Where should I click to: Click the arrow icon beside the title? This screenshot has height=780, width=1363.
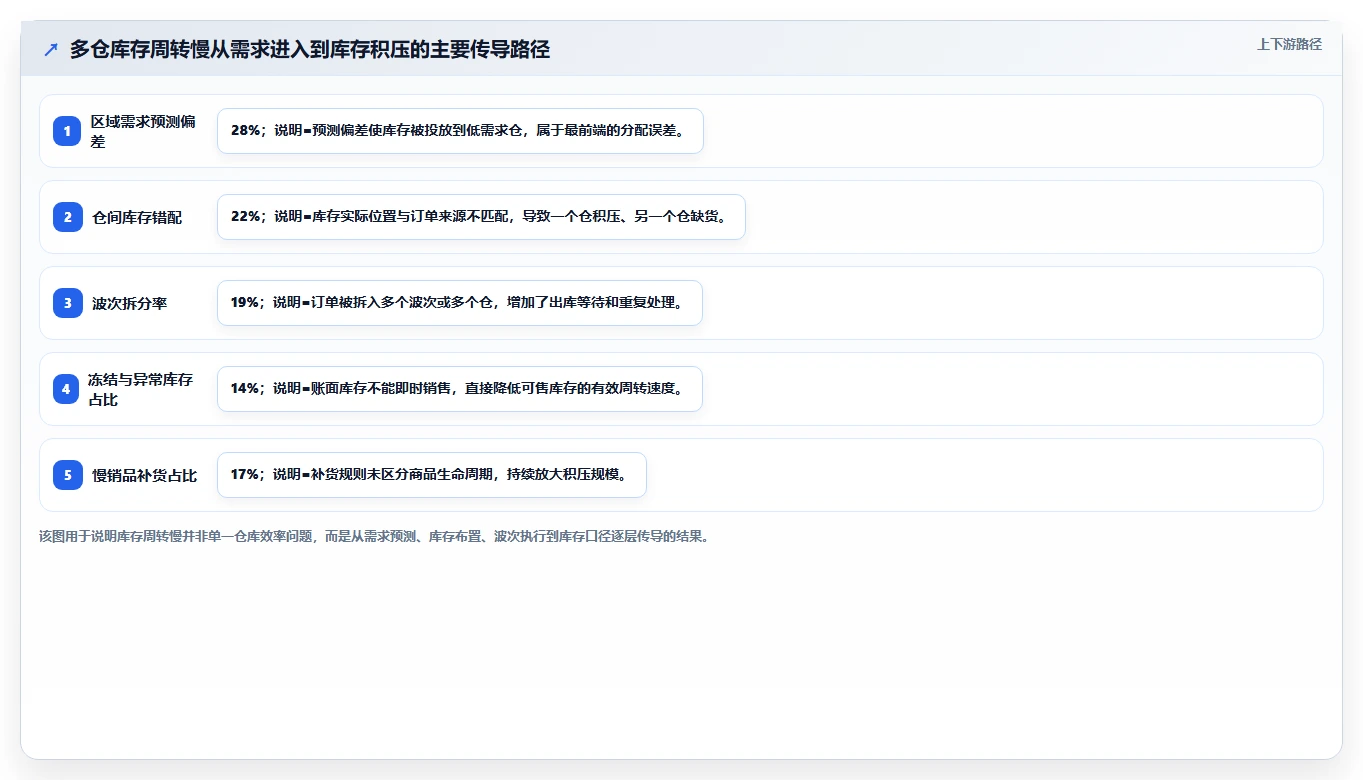click(51, 49)
